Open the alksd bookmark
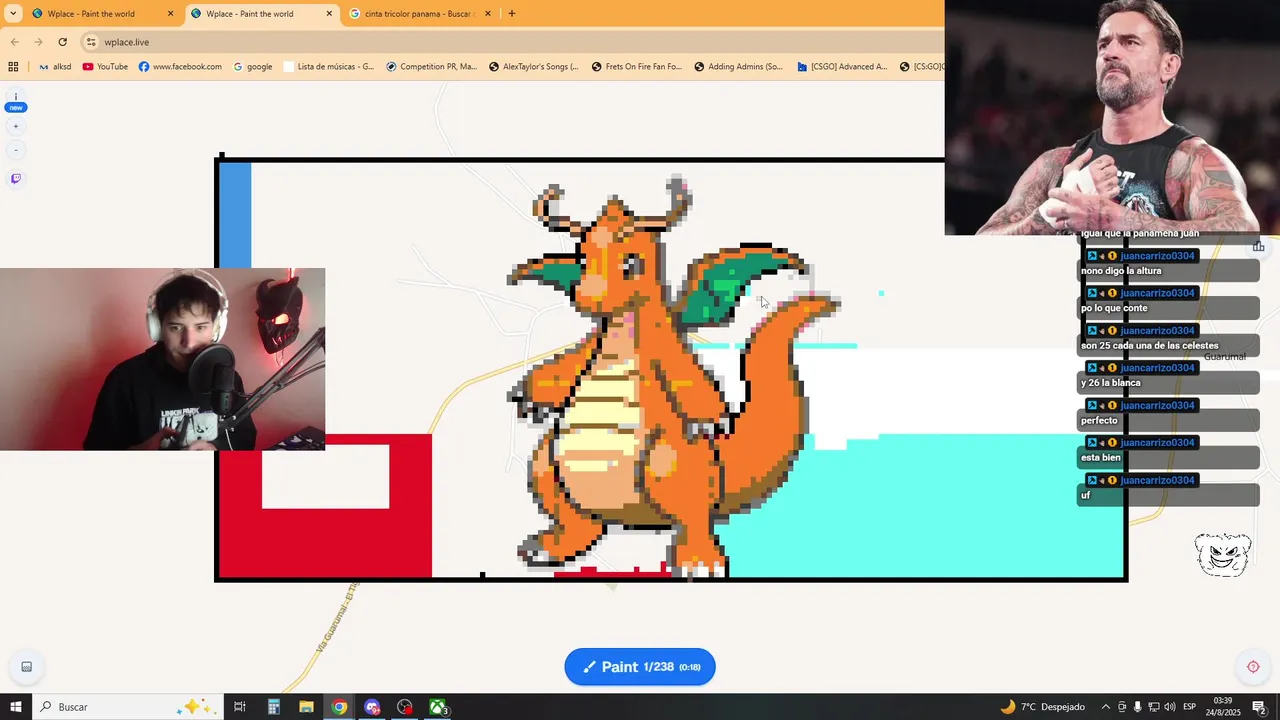This screenshot has width=1280, height=720. pyautogui.click(x=55, y=67)
